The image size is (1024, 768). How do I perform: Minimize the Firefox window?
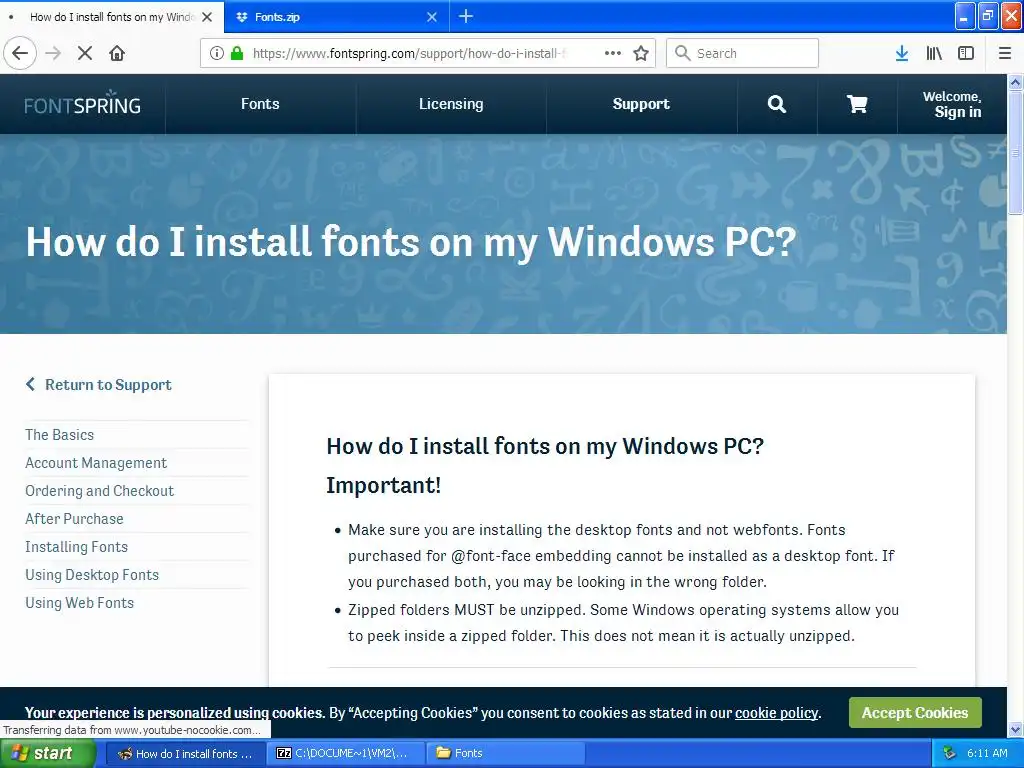click(x=965, y=17)
